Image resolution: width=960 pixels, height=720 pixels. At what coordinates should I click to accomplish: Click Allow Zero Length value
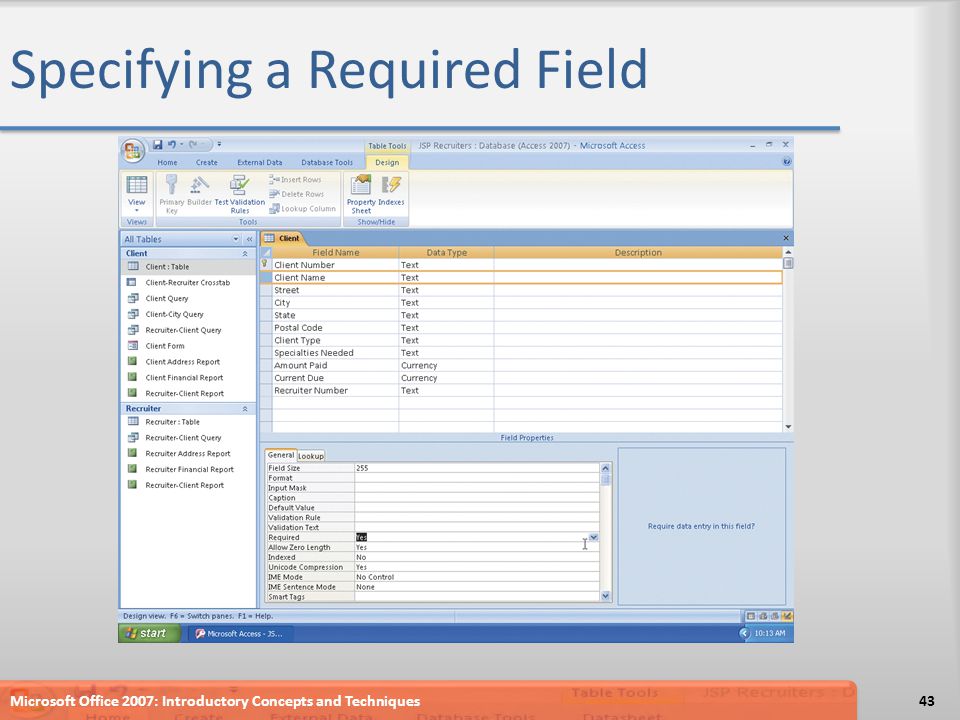tap(477, 547)
